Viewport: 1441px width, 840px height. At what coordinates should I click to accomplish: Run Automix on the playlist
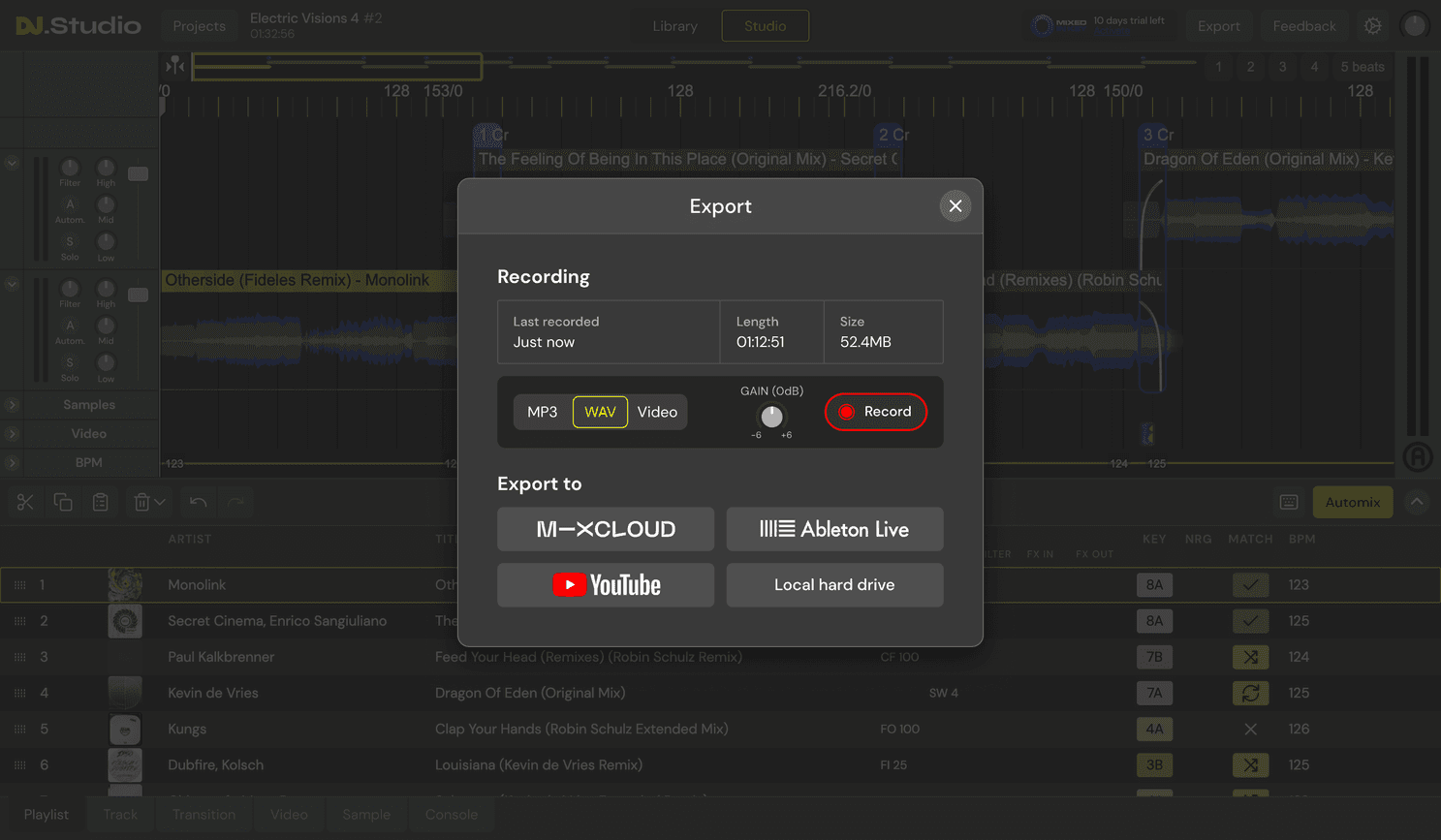tap(1353, 502)
